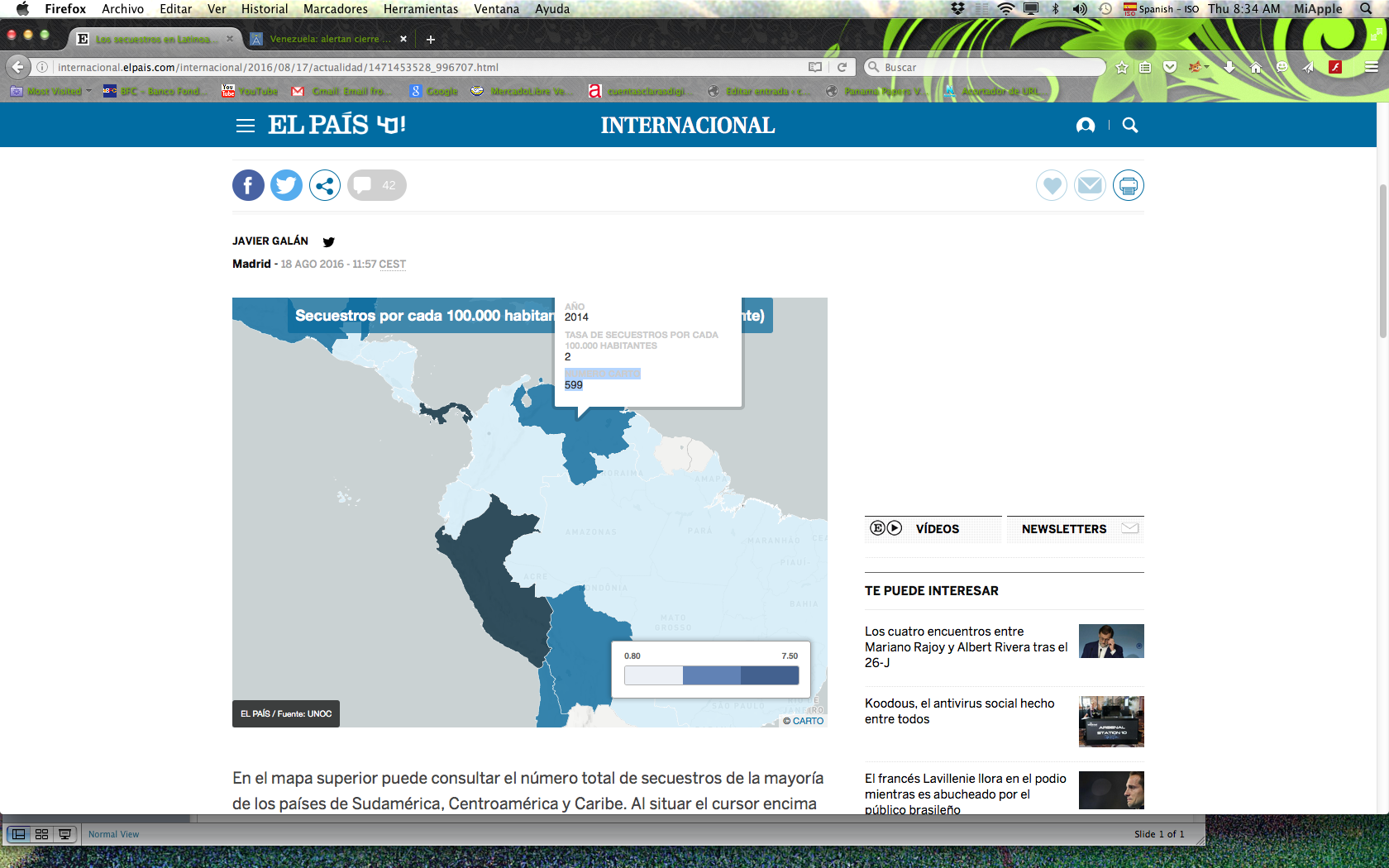The height and width of the screenshot is (868, 1389).
Task: Switch to slideshow presentation view button
Action: pos(64,834)
